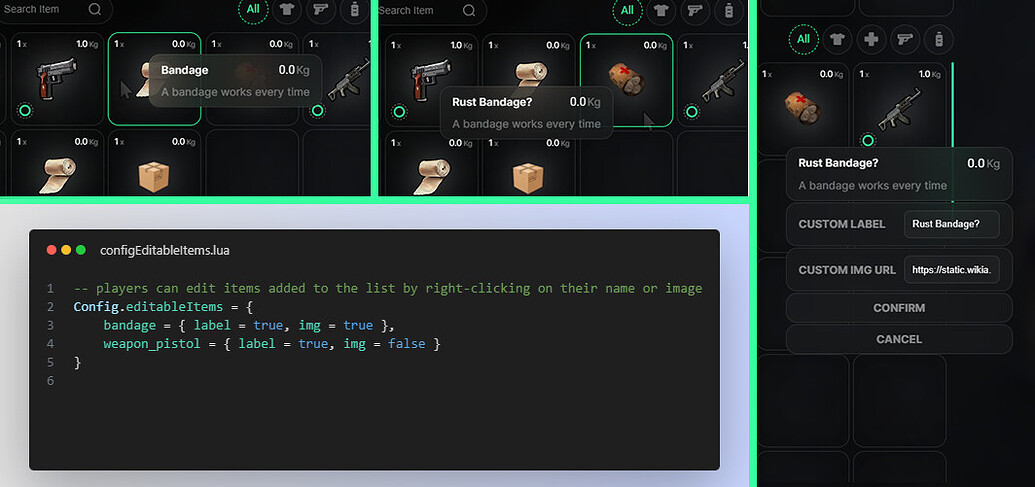This screenshot has width=1035, height=487.
Task: Click green ring under rifle, left inventory
Action: 317,110
